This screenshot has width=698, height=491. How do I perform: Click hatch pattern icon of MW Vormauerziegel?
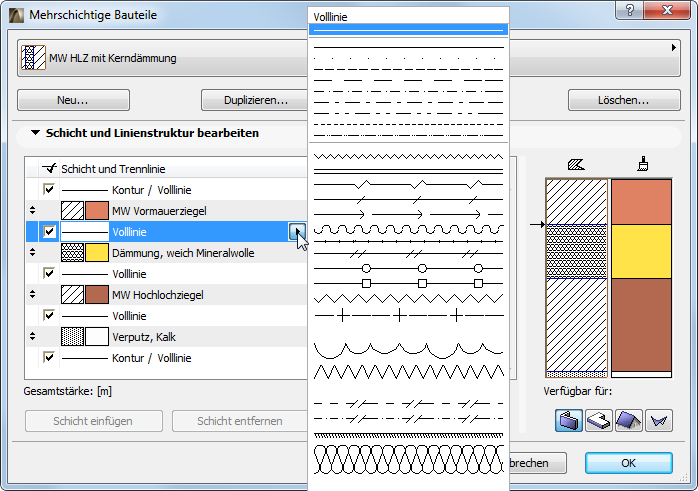pyautogui.click(x=72, y=211)
